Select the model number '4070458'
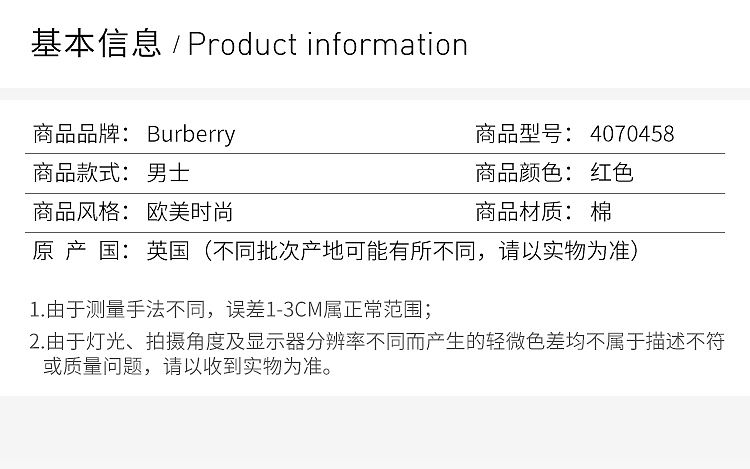Image resolution: width=750 pixels, height=469 pixels. point(633,134)
